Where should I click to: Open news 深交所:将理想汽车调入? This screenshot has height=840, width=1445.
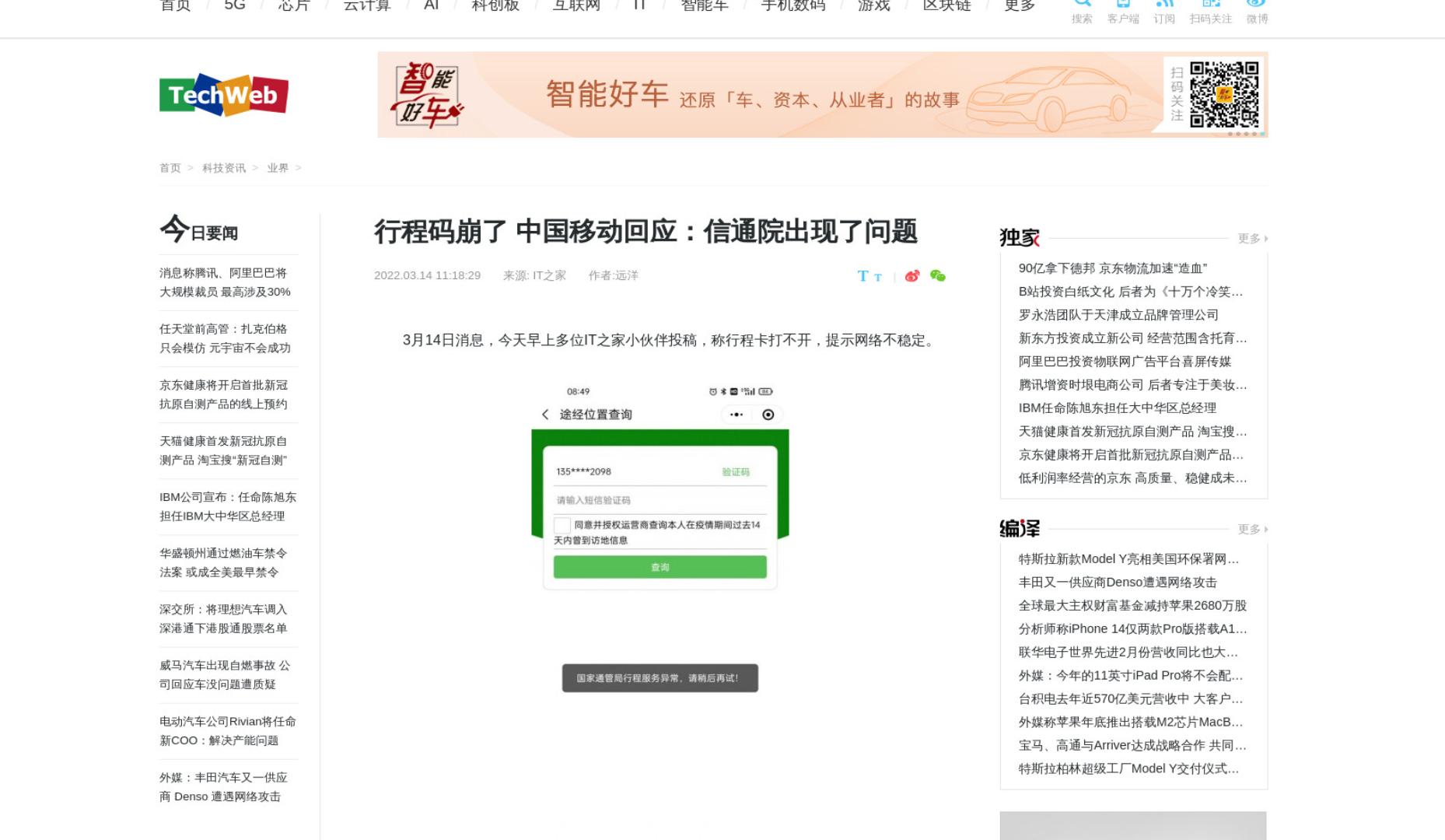pos(223,618)
